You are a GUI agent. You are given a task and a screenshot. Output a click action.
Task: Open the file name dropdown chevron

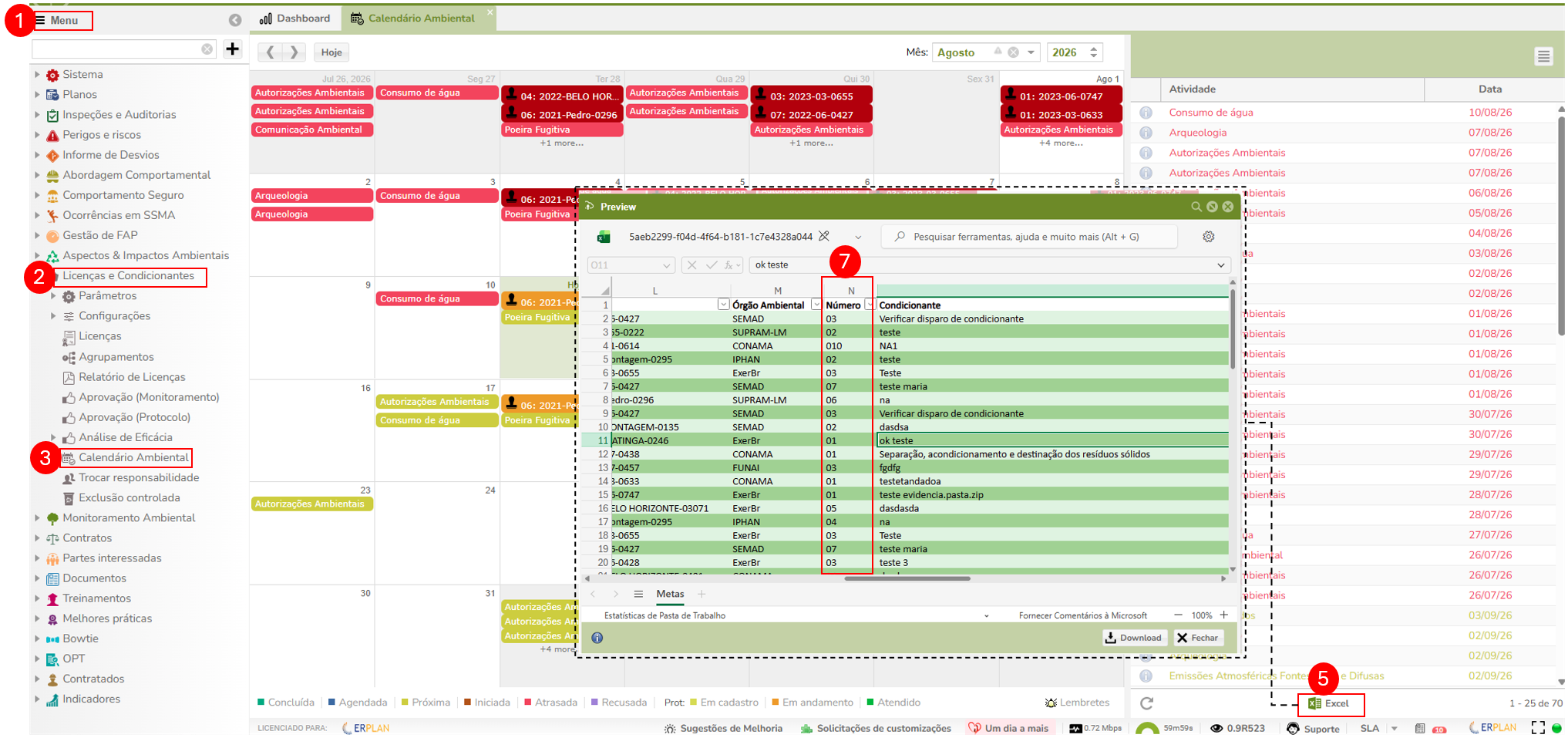coord(857,237)
